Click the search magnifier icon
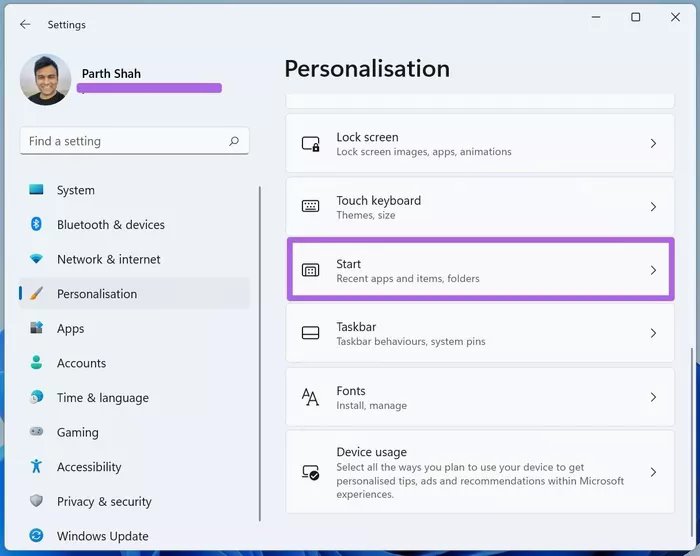The width and height of the screenshot is (700, 556). click(x=234, y=141)
